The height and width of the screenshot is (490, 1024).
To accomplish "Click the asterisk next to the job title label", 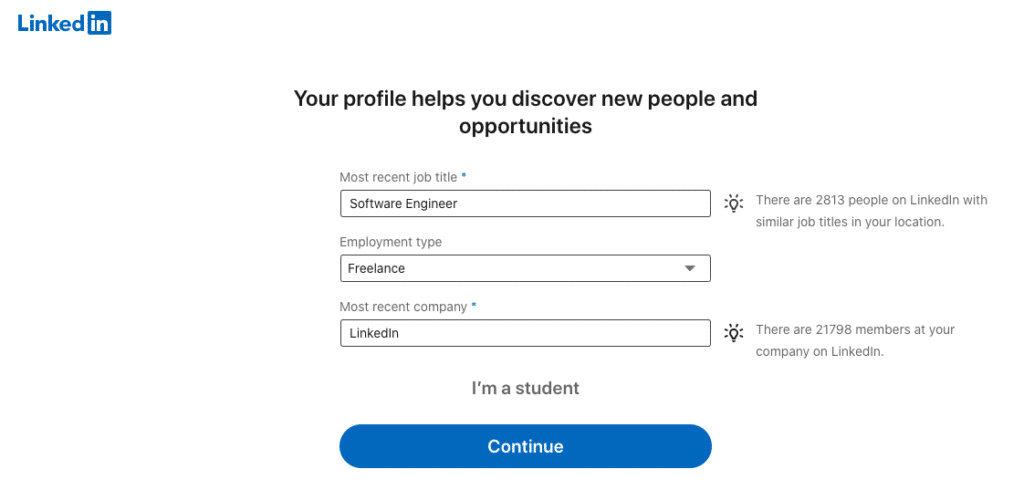I will click(464, 176).
